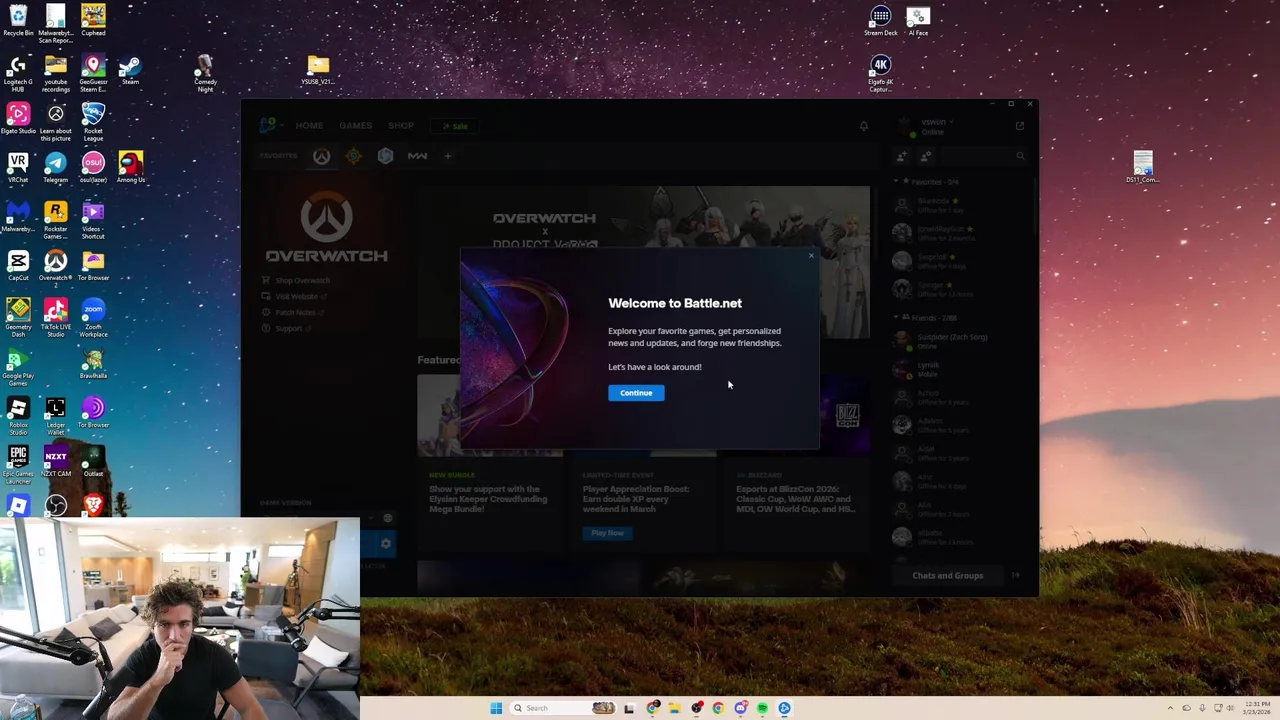Select Elgato 4K Capture desktop icon
Image resolution: width=1280 pixels, height=720 pixels.
point(880,74)
